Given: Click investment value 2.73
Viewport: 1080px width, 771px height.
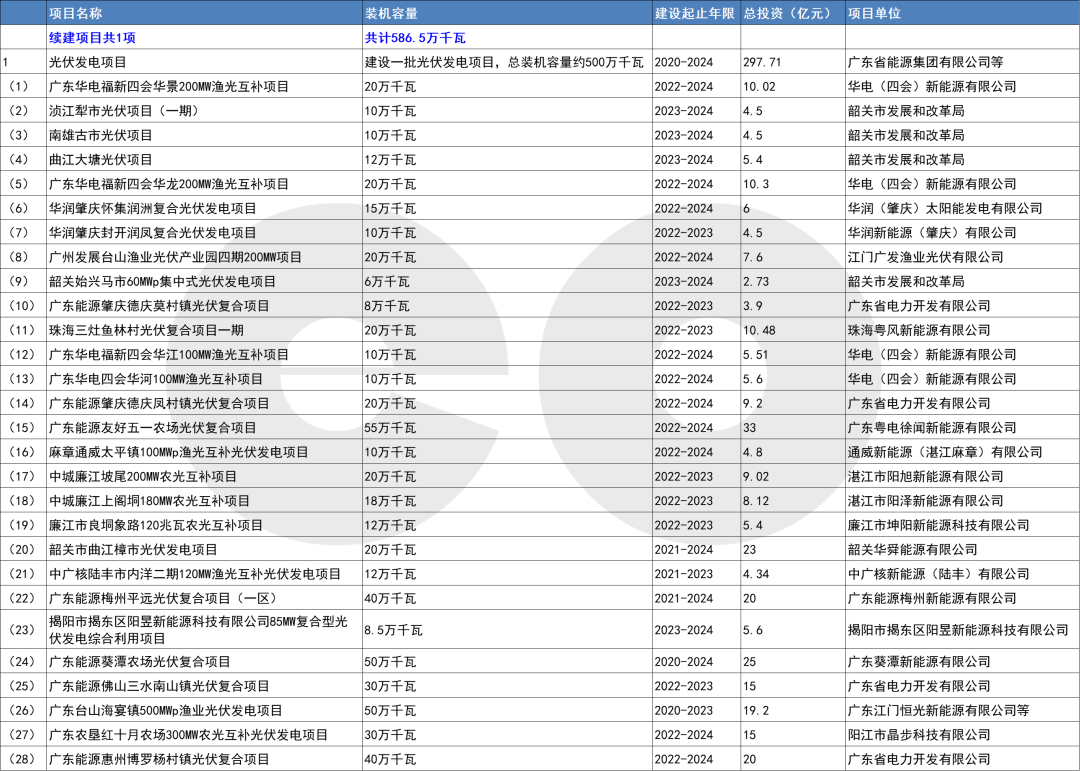Looking at the screenshot, I should tap(756, 282).
